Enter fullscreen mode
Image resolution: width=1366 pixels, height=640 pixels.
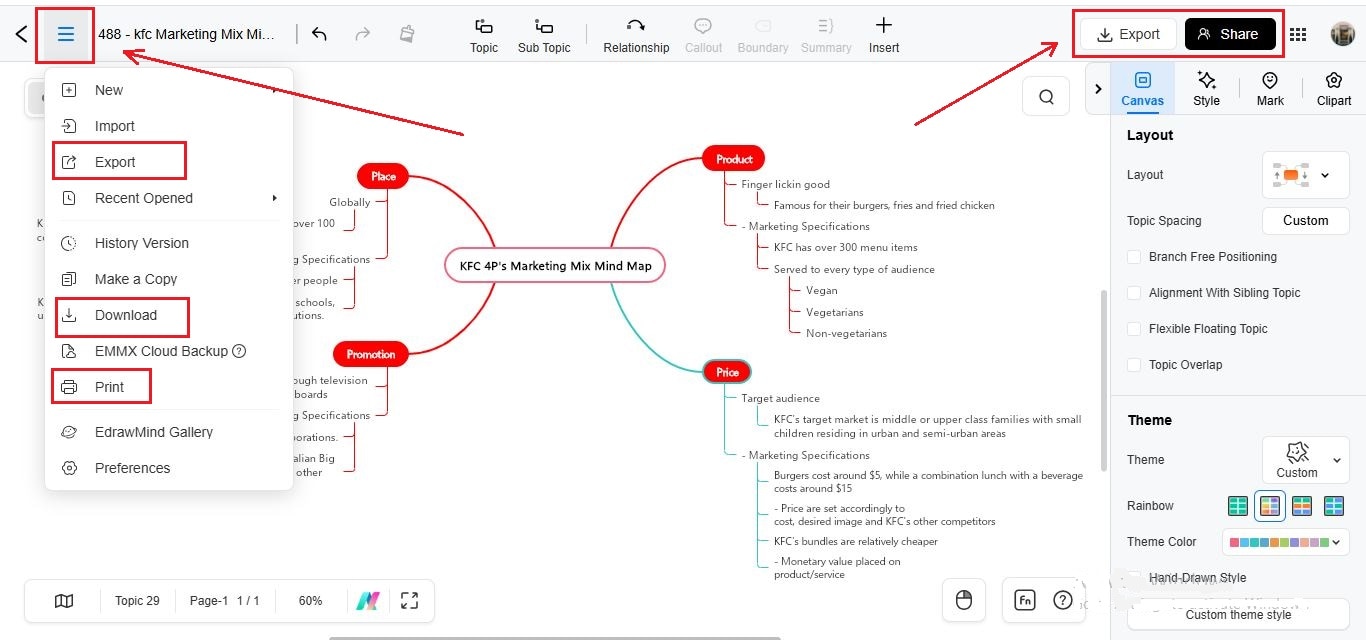[409, 601]
